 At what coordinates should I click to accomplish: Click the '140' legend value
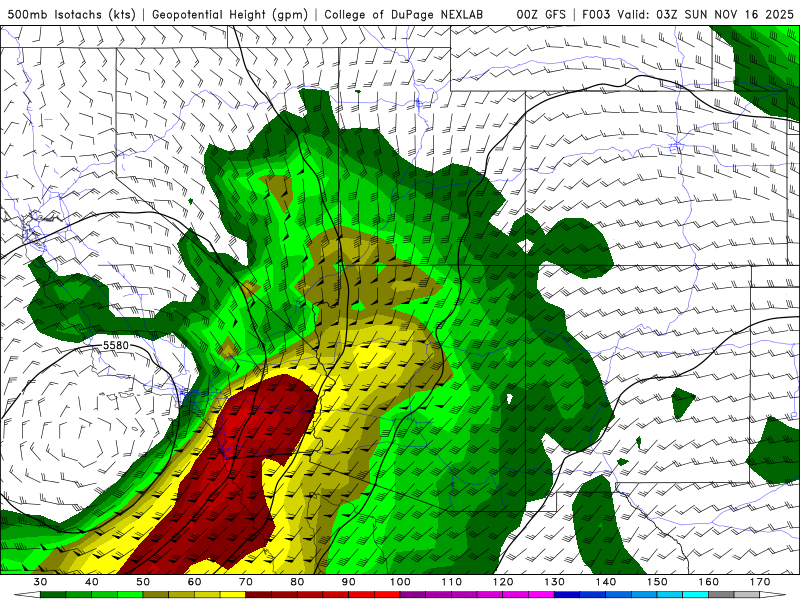[x=606, y=582]
